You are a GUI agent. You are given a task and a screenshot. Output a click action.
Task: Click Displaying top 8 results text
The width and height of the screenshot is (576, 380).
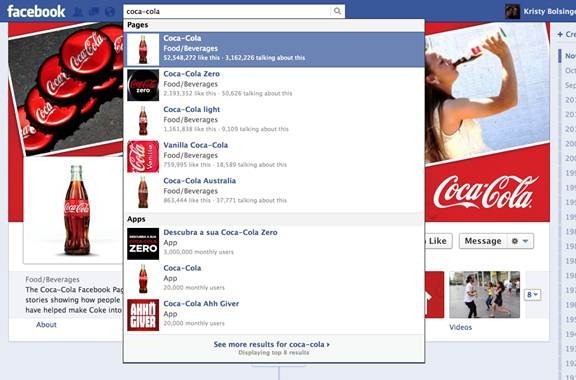click(x=274, y=353)
